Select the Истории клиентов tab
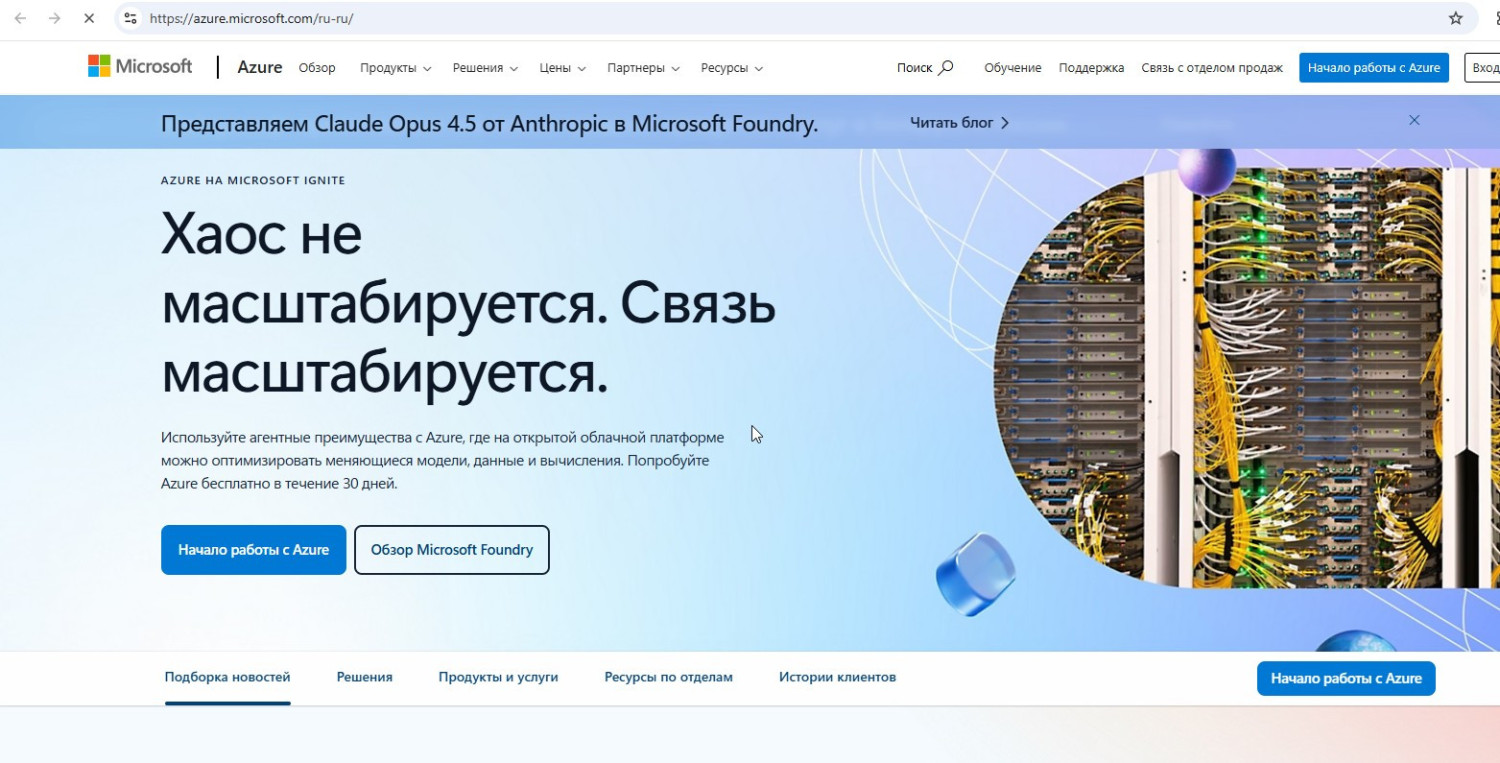 pyautogui.click(x=837, y=677)
